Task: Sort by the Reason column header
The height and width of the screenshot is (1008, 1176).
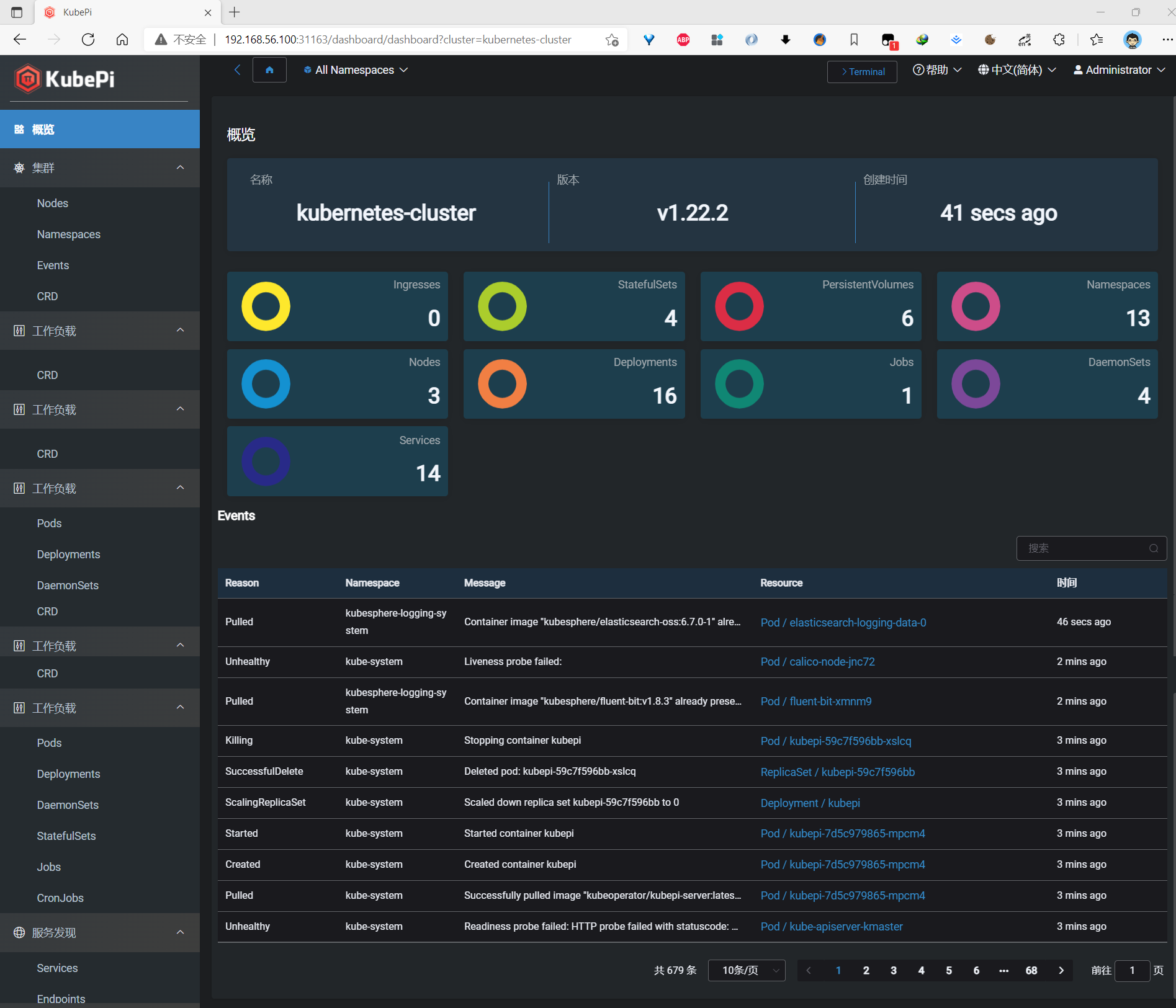Action: [x=242, y=583]
